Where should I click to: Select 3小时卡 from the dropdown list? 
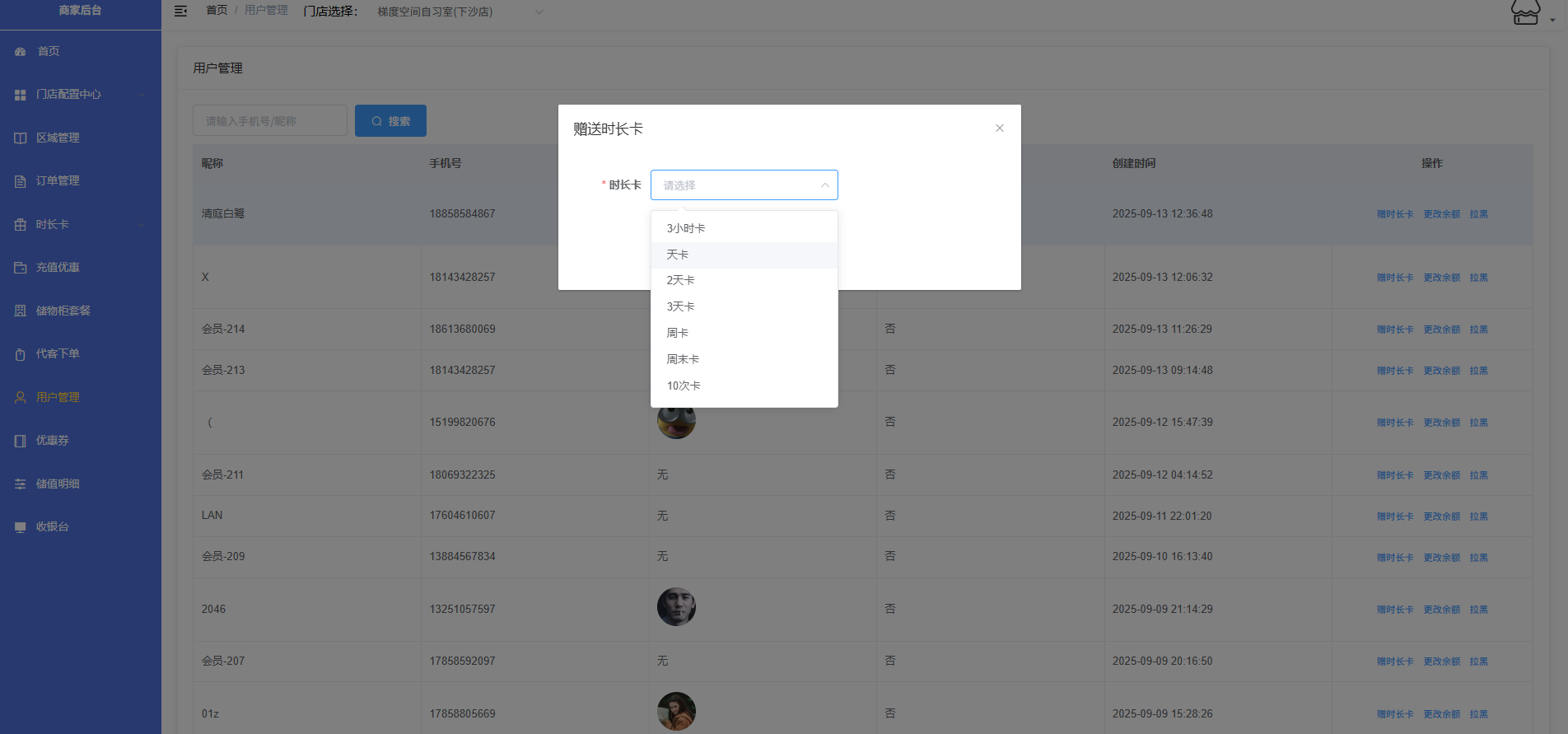(x=685, y=228)
